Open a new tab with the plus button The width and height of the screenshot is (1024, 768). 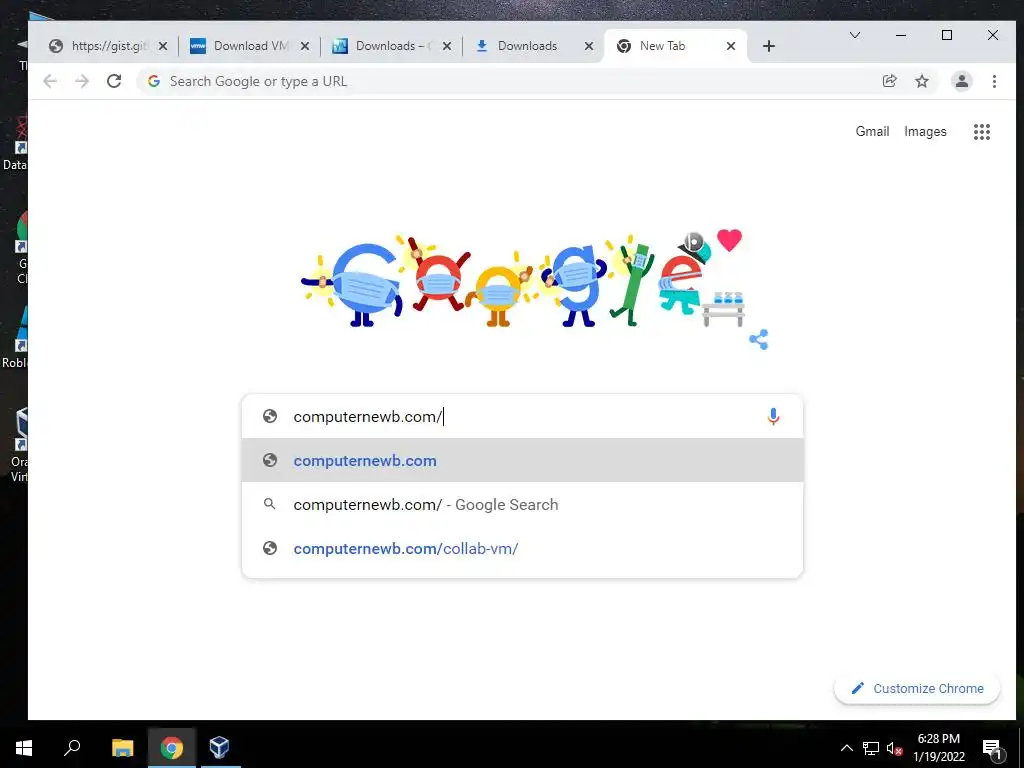click(769, 46)
